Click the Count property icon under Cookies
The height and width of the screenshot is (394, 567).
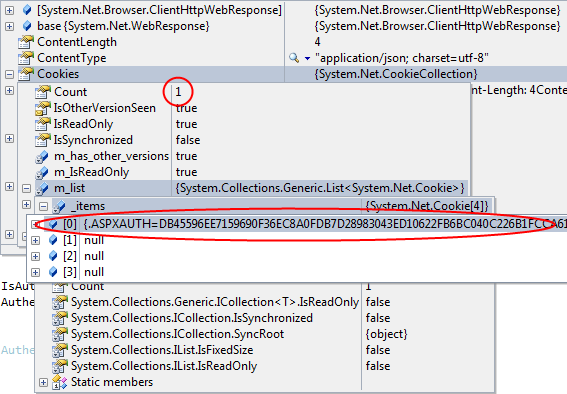pyautogui.click(x=43, y=92)
